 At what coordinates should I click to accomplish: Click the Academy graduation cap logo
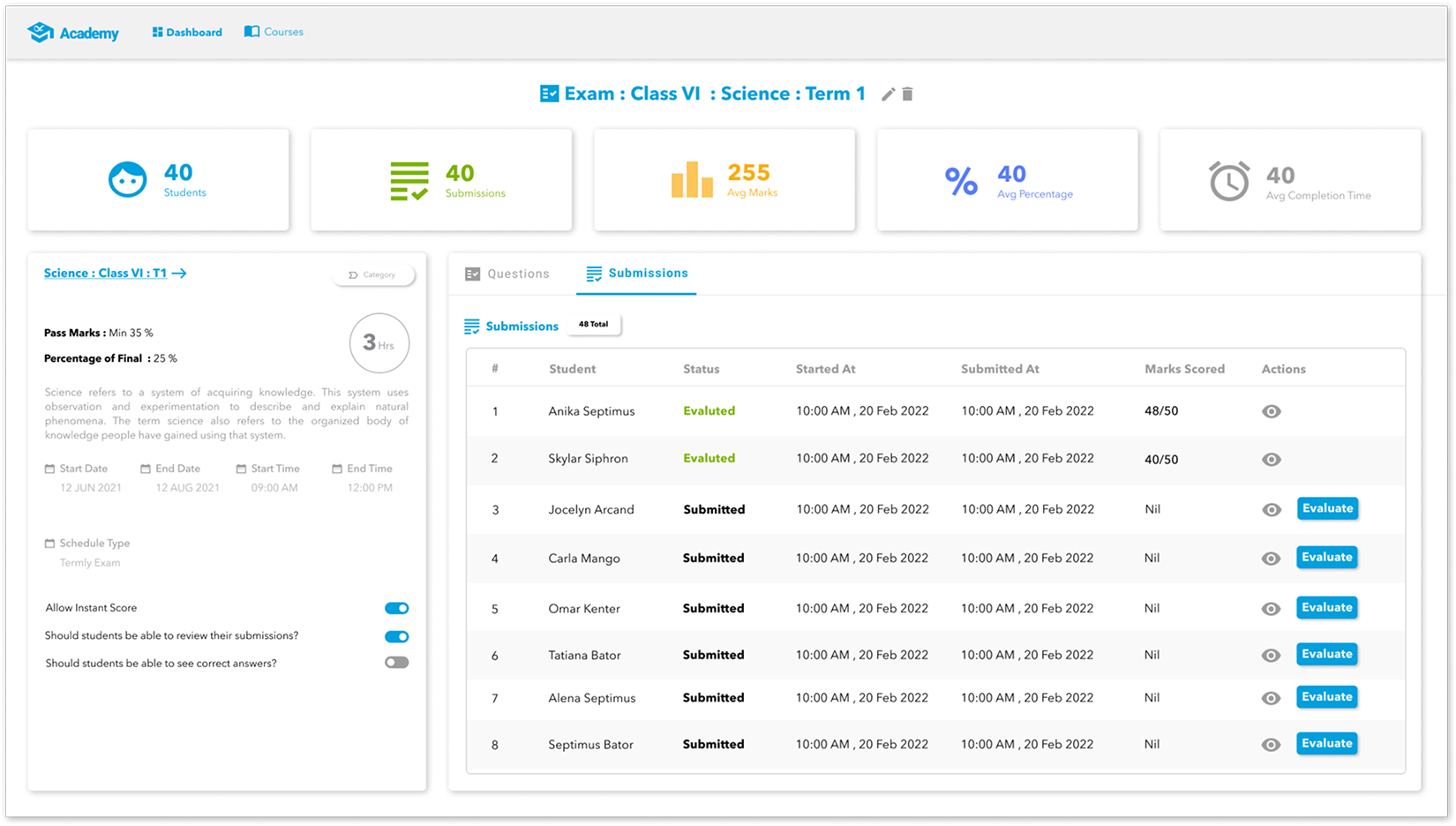pyautogui.click(x=41, y=33)
